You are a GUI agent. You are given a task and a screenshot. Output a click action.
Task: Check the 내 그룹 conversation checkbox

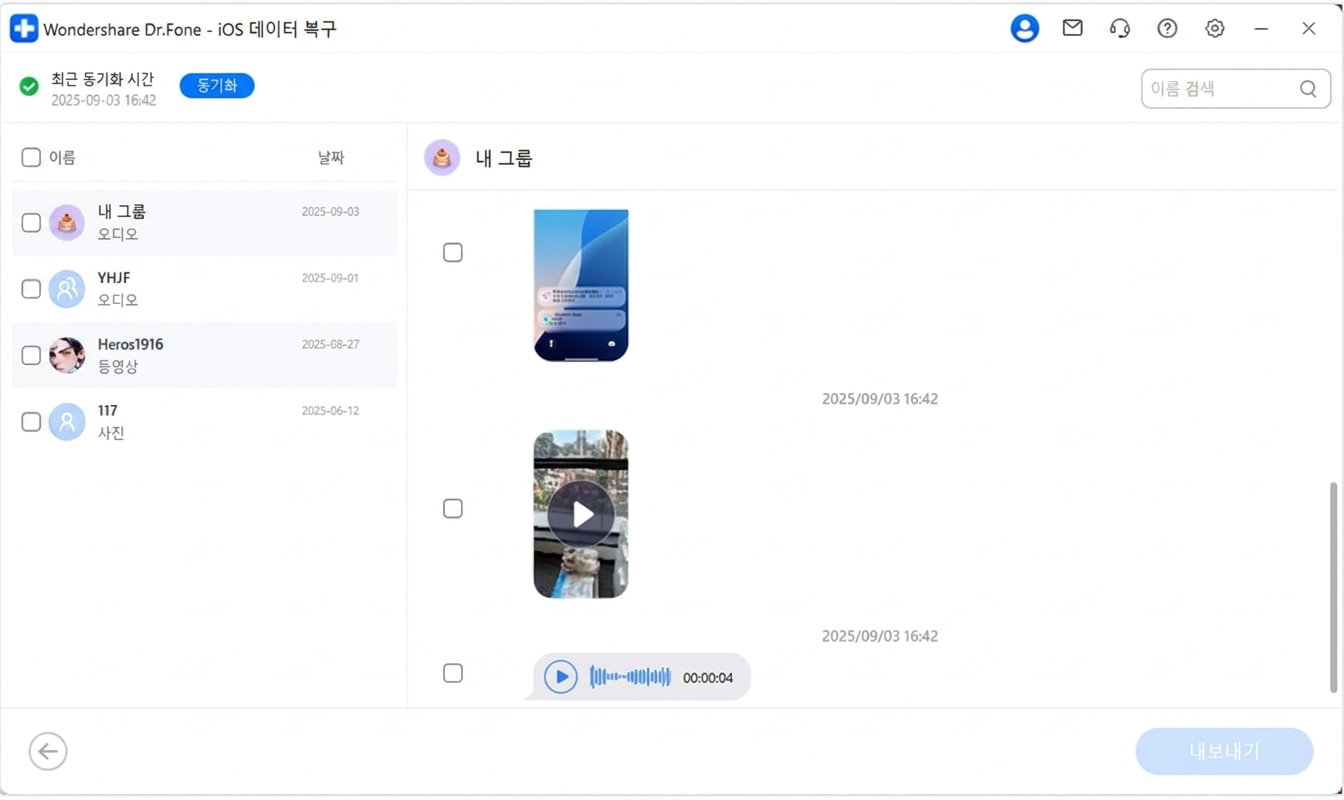click(31, 222)
